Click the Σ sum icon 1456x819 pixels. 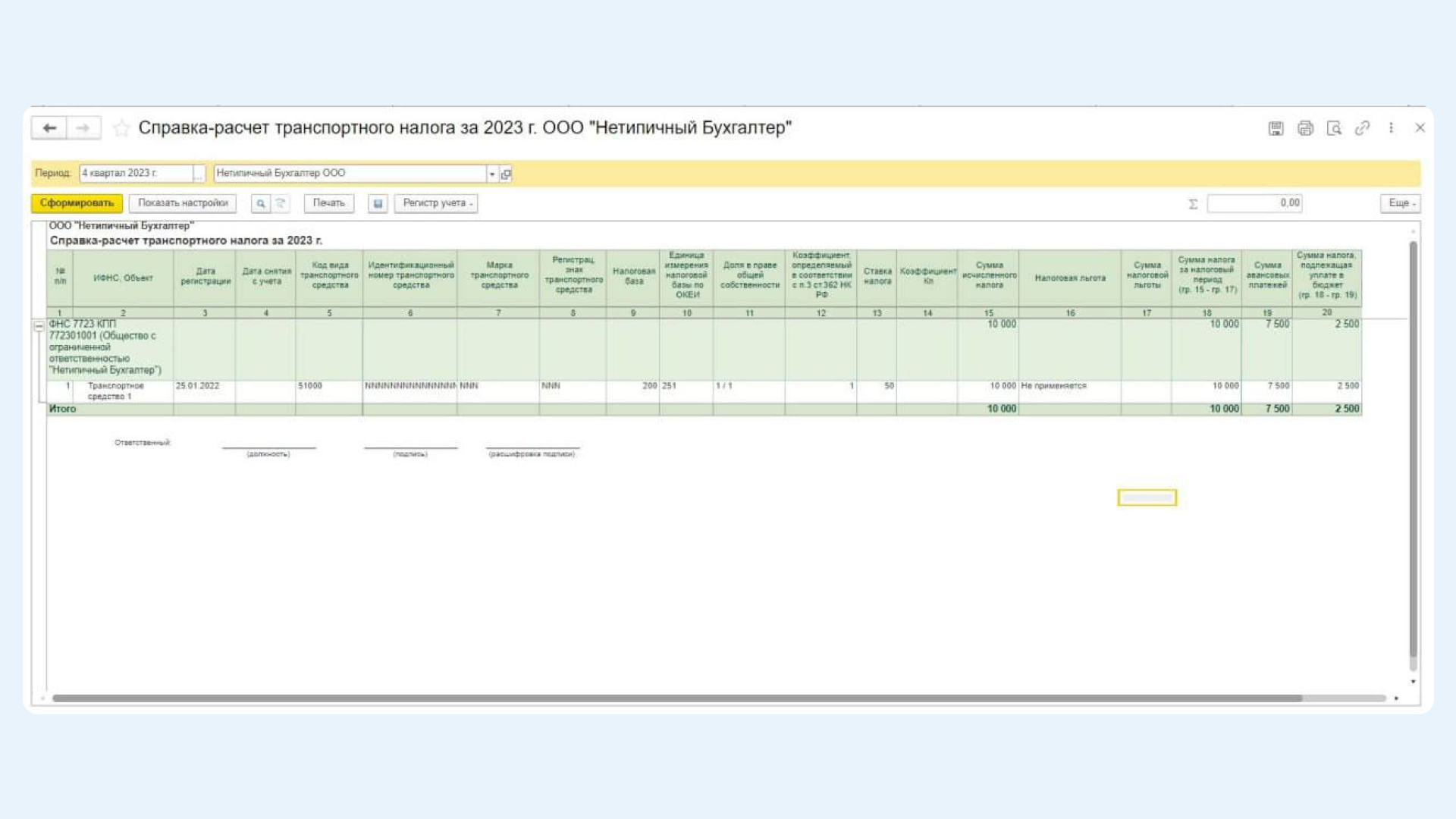[x=1193, y=204]
